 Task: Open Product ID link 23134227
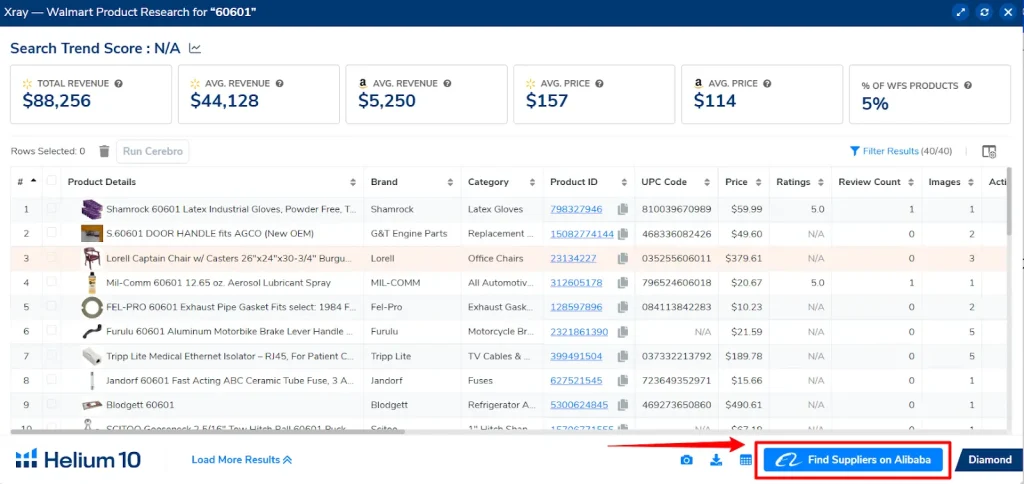pyautogui.click(x=573, y=258)
